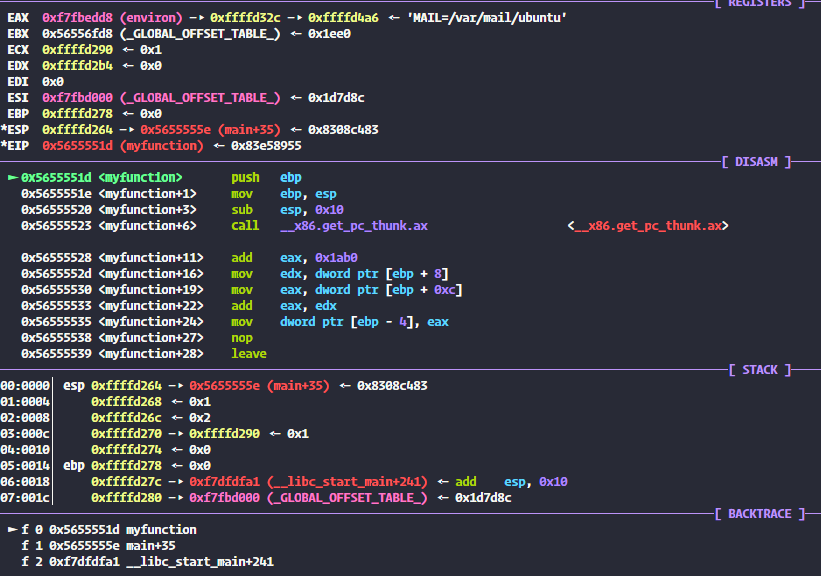Screen dimensions: 821x576
Task: Click stack row 07:001c _GLOBAL_OFFSET_TABLE_ pointer
Action: point(308,499)
